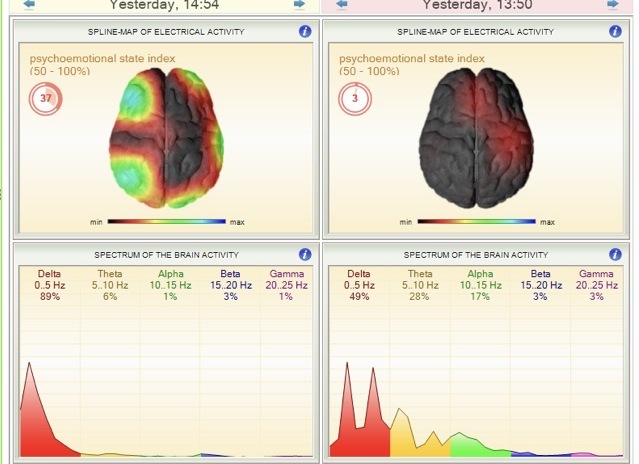Click the dark red brain map in right panel
639x464 pixels.
coord(476,138)
